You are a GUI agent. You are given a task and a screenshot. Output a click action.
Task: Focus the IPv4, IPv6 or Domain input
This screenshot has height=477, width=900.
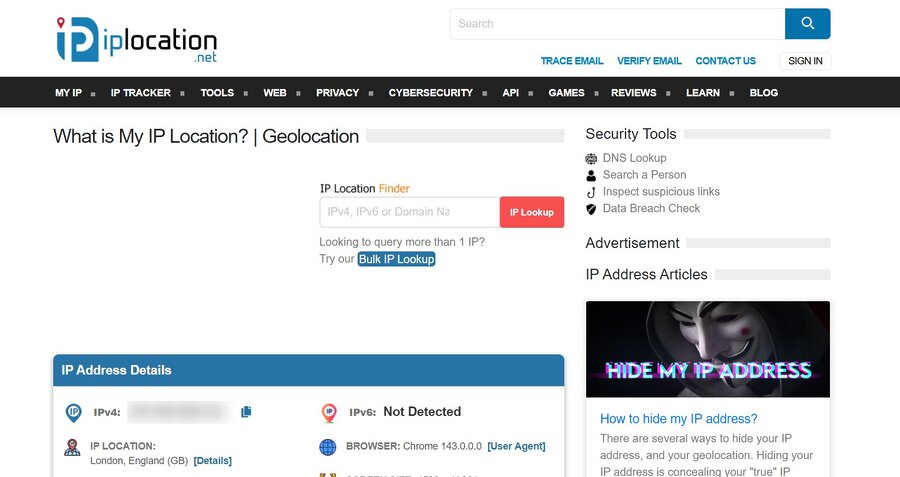[x=409, y=212]
